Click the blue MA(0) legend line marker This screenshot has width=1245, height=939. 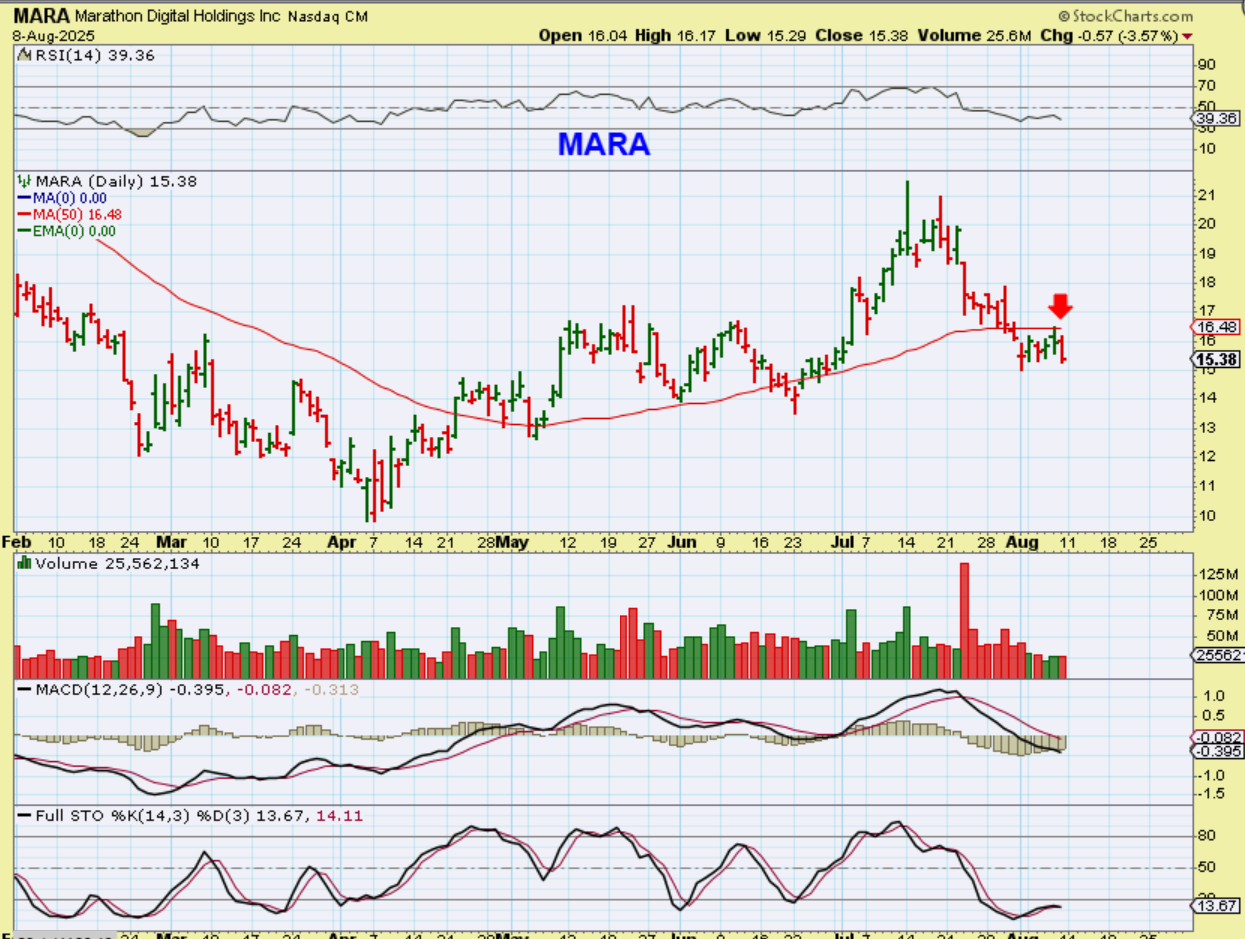pyautogui.click(x=25, y=198)
